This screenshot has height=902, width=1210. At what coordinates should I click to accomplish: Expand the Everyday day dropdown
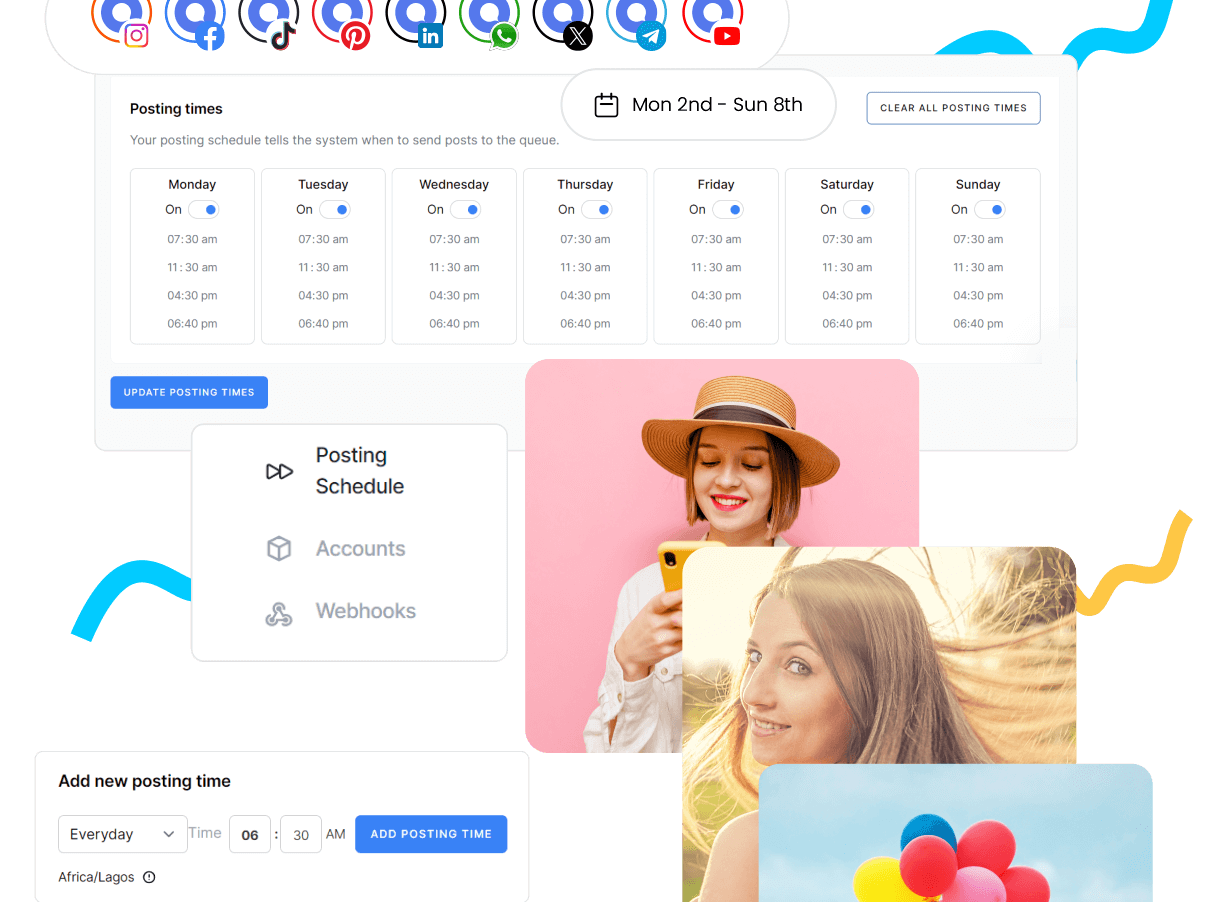122,834
